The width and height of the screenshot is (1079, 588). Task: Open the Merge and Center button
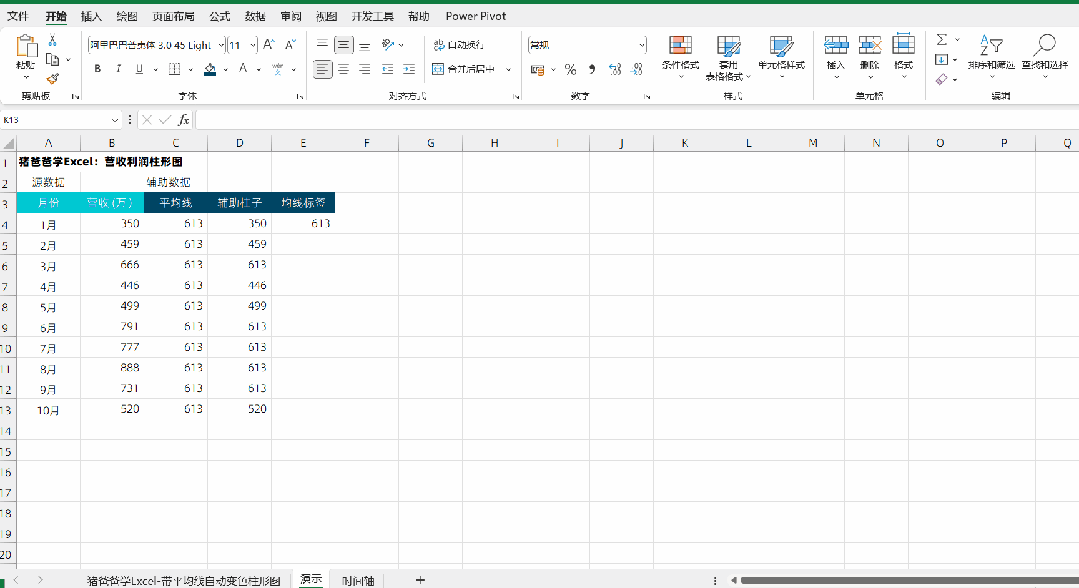click(x=463, y=69)
